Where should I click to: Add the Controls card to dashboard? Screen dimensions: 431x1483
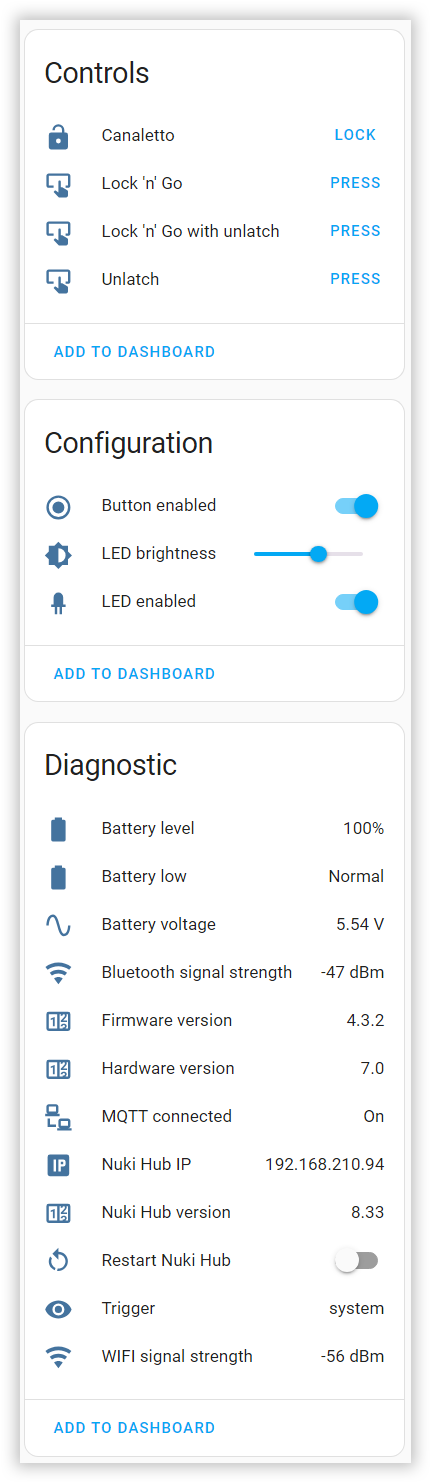134,352
